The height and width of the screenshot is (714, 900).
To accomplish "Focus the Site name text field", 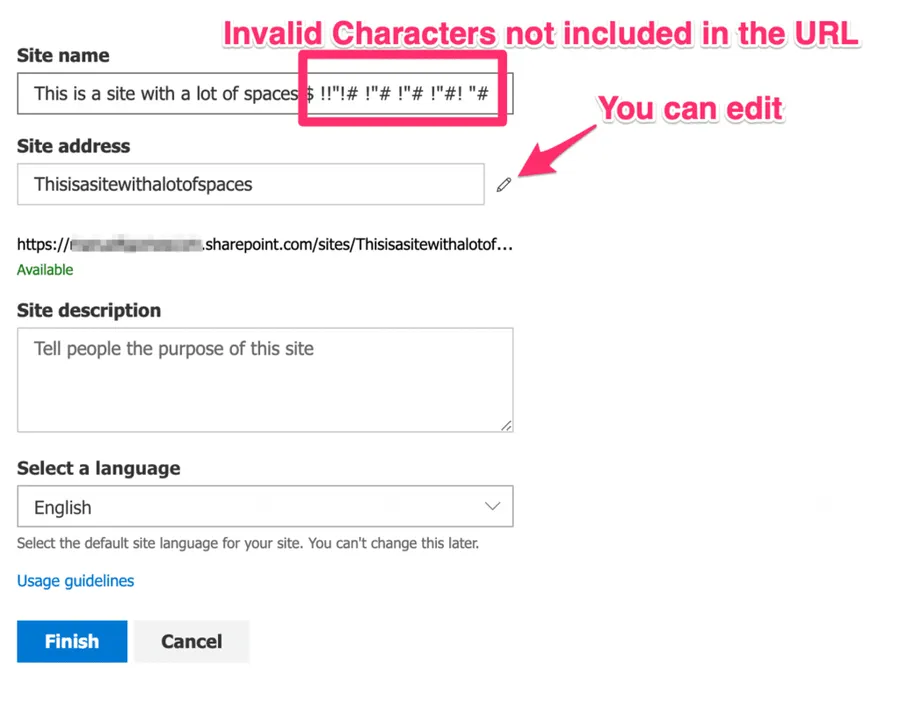I will [x=160, y=94].
